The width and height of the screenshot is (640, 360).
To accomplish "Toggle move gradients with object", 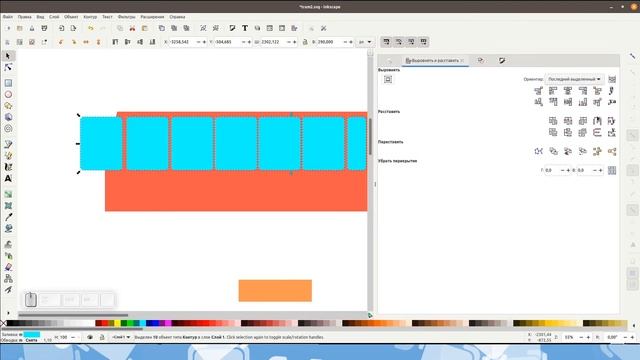I will (x=411, y=42).
